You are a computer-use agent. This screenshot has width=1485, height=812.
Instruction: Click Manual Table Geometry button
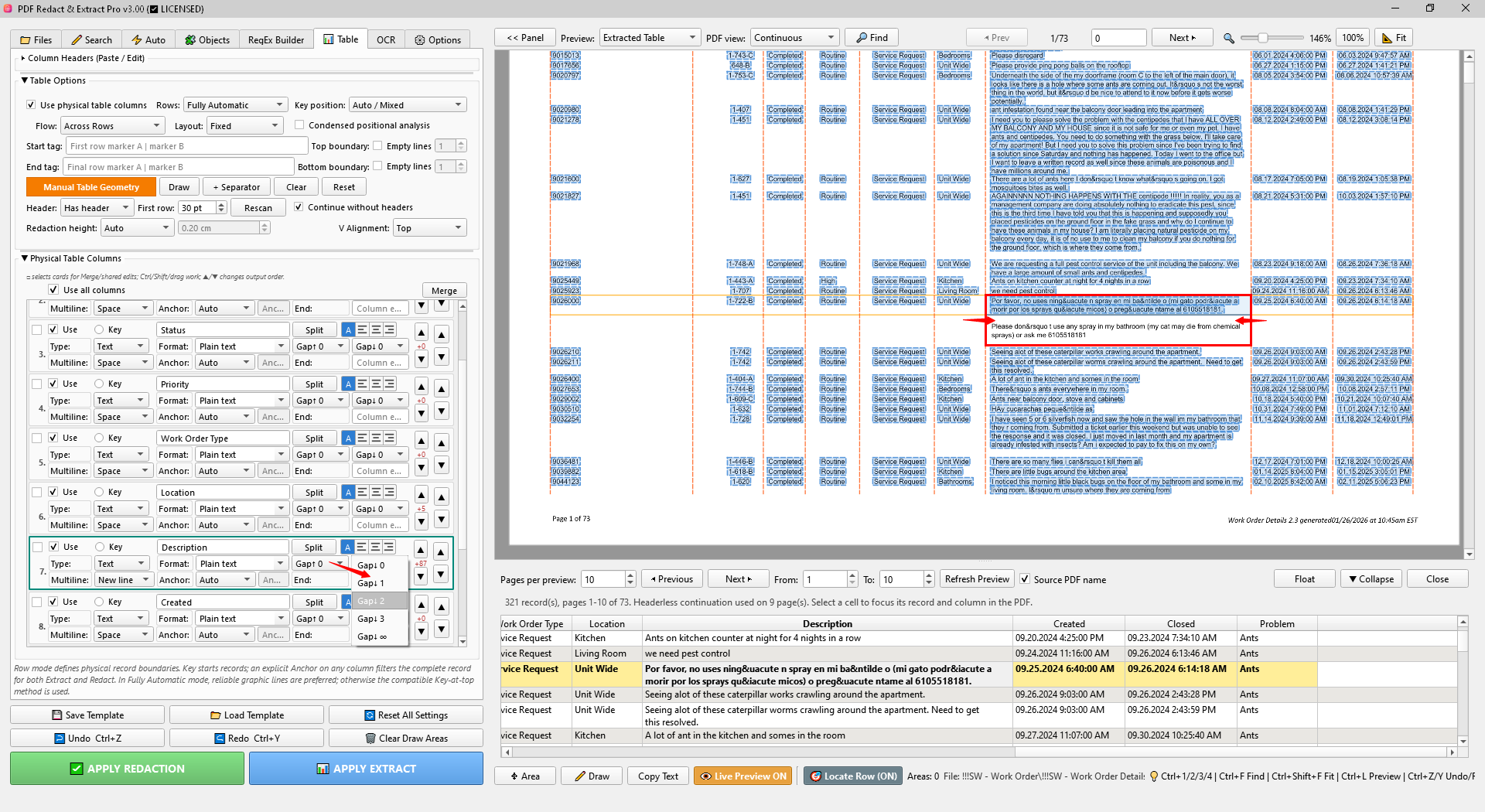tap(91, 187)
